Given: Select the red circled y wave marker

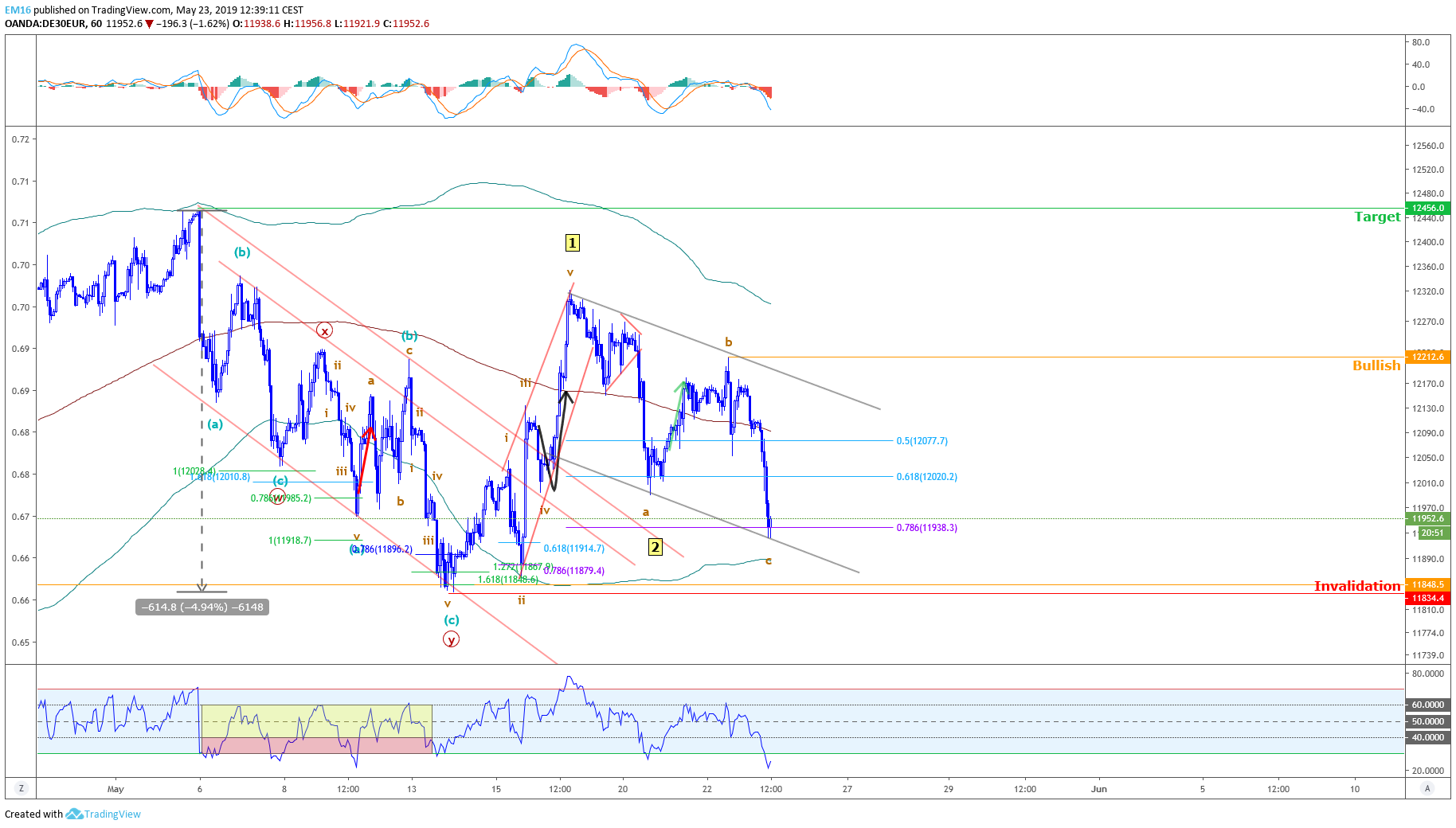Looking at the screenshot, I should click(451, 639).
